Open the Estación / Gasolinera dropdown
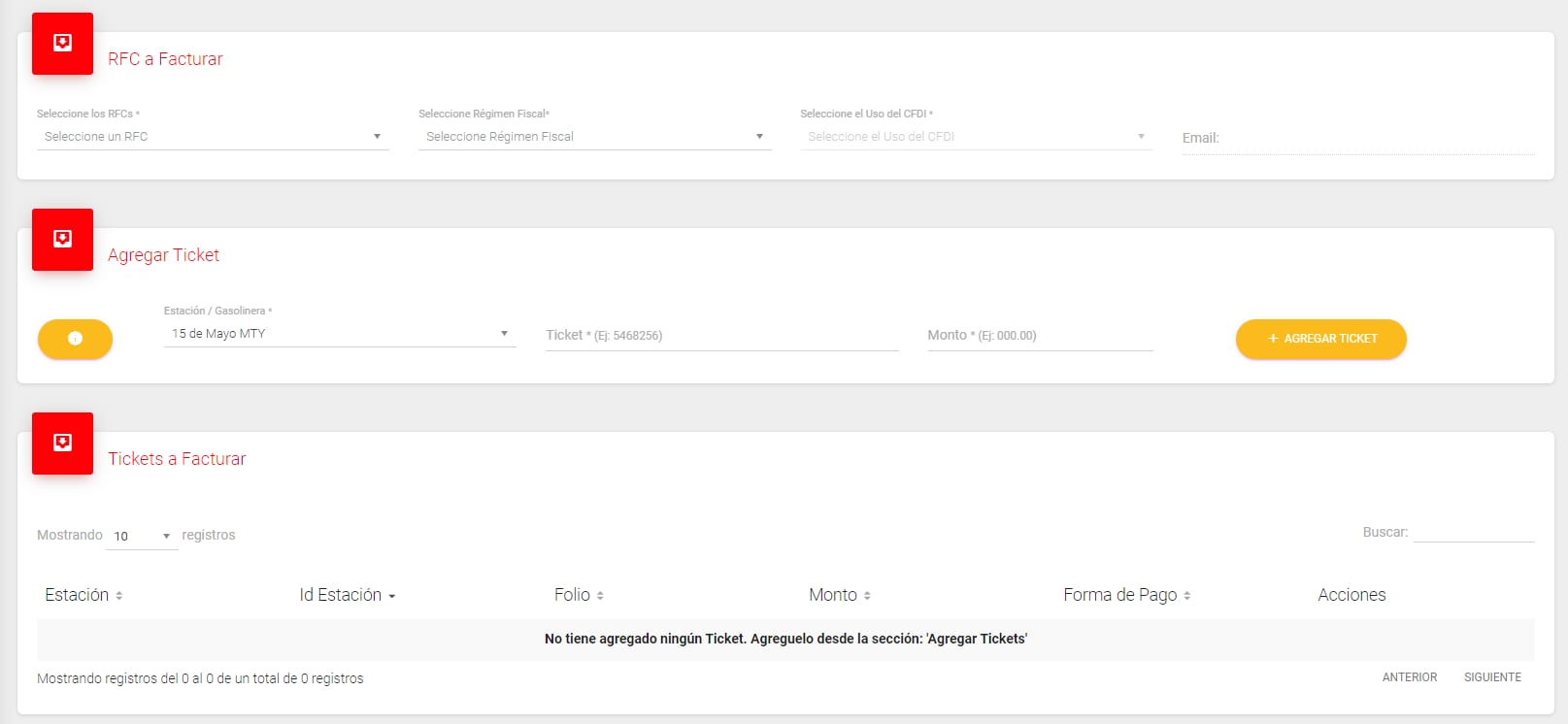Image resolution: width=1568 pixels, height=724 pixels. click(339, 334)
